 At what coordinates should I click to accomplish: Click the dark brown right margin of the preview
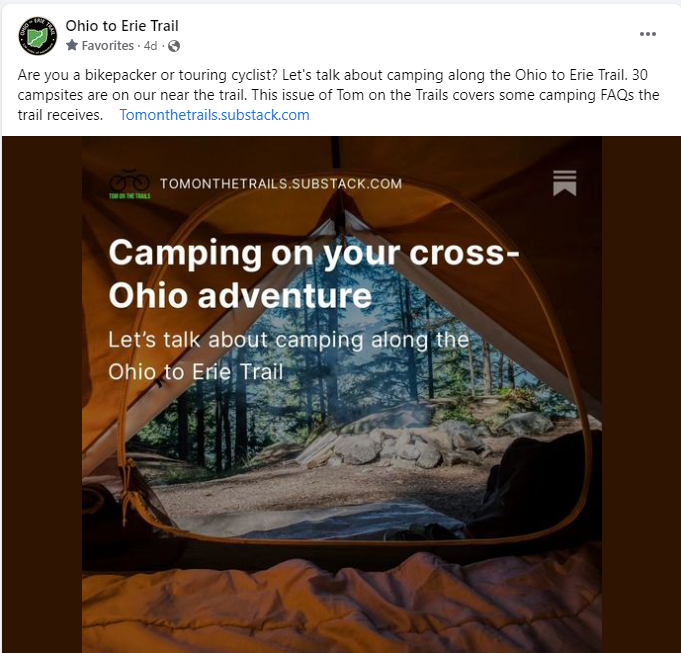[641, 394]
